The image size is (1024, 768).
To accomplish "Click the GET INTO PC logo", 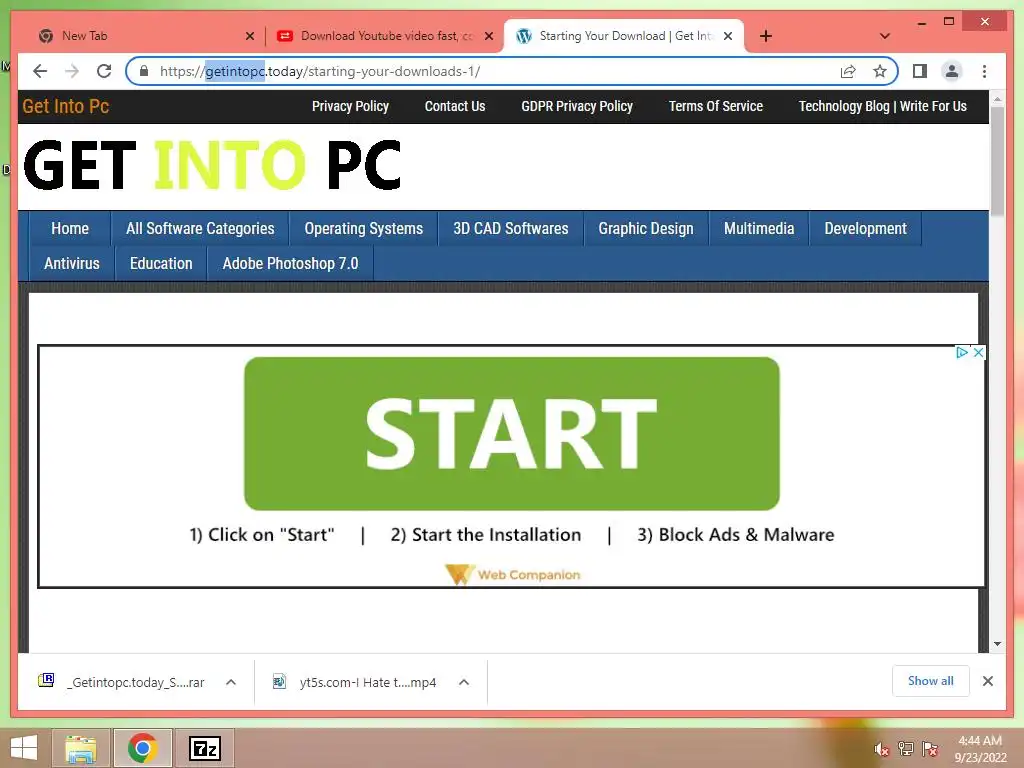I will 212,165.
